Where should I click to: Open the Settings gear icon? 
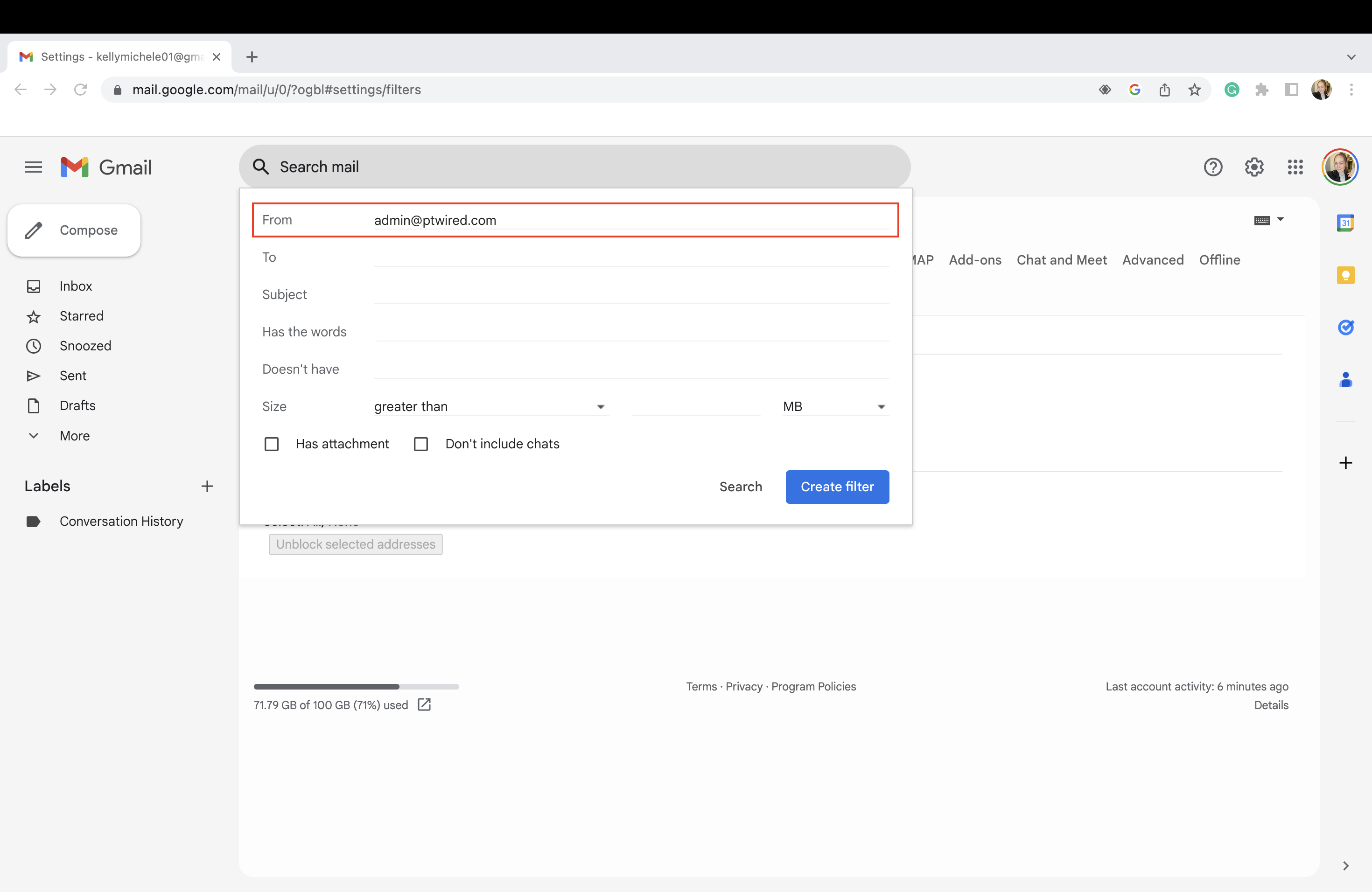1254,167
